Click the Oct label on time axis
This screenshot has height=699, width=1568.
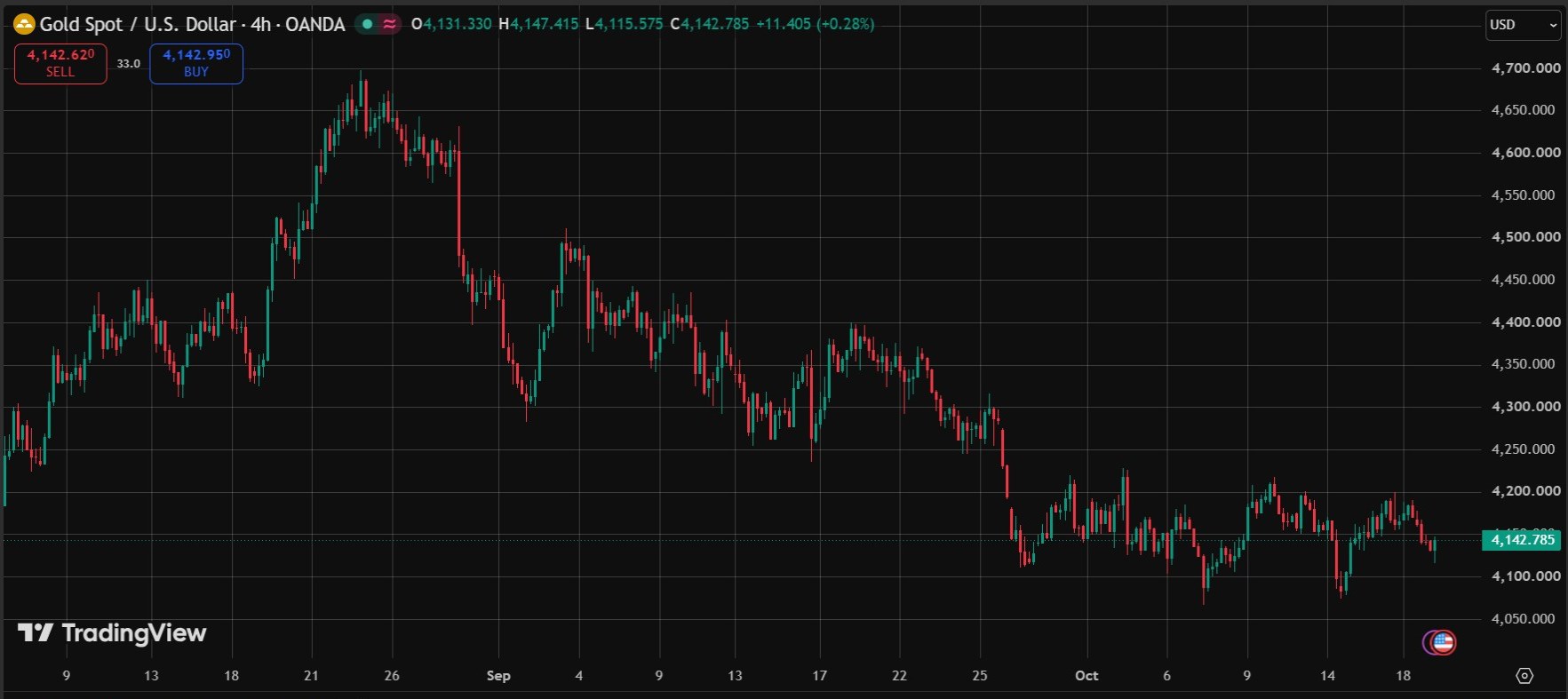click(x=1086, y=676)
